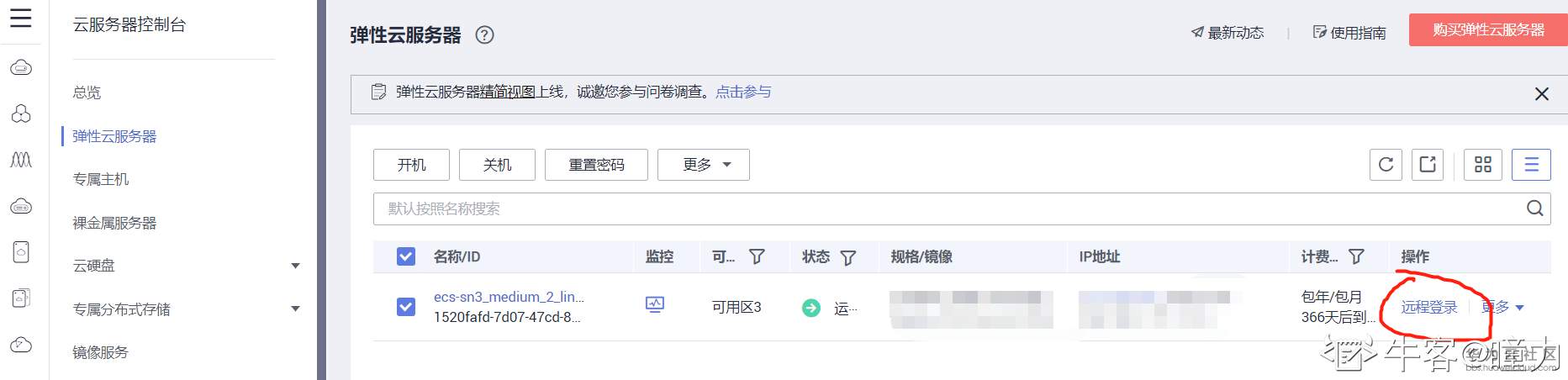
Task: Click the 购买弹性云服务器 button
Action: coord(1488,30)
